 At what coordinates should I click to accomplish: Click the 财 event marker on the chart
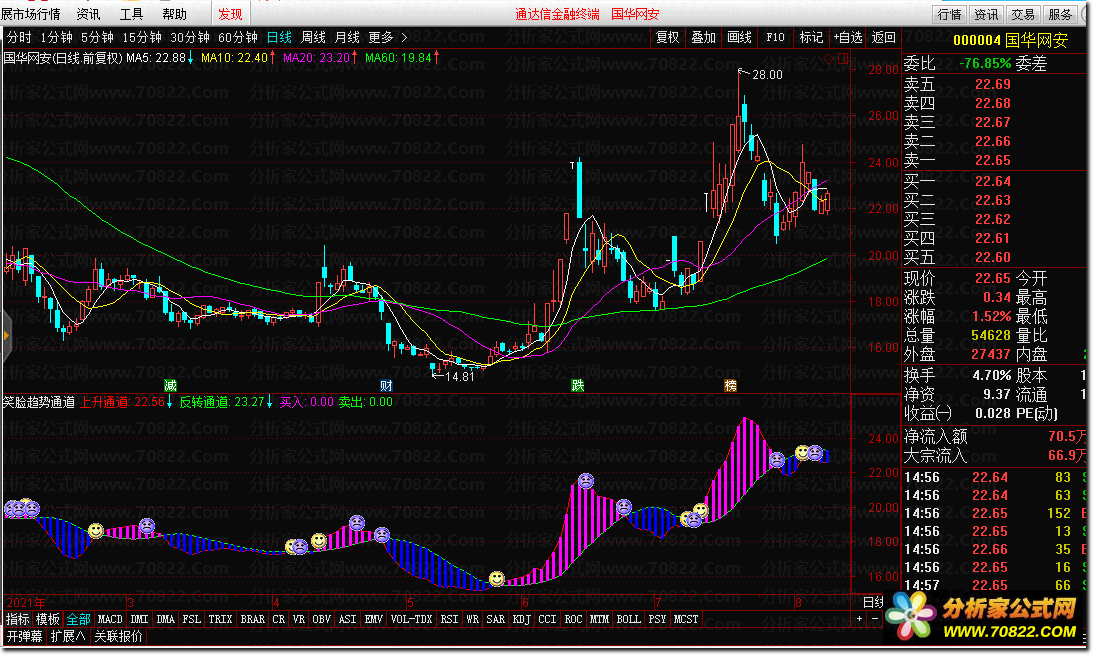386,386
